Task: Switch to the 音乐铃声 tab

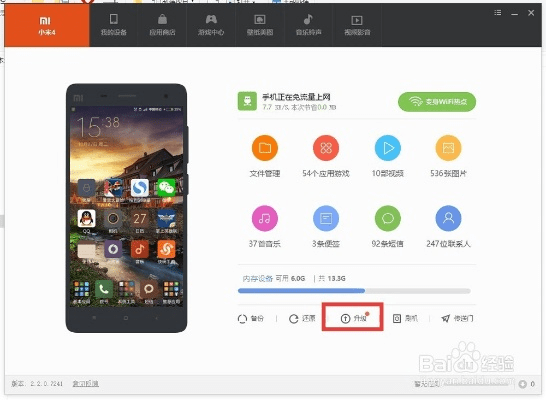Action: tap(309, 26)
